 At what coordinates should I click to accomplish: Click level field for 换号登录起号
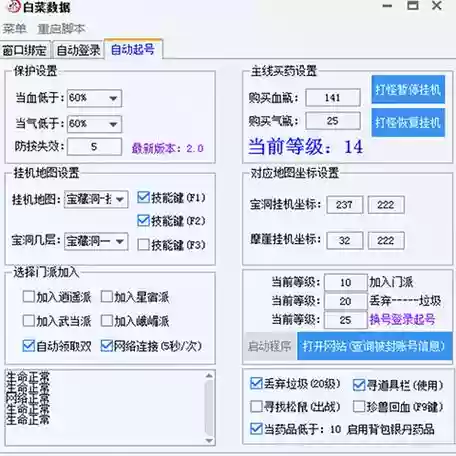point(346,320)
